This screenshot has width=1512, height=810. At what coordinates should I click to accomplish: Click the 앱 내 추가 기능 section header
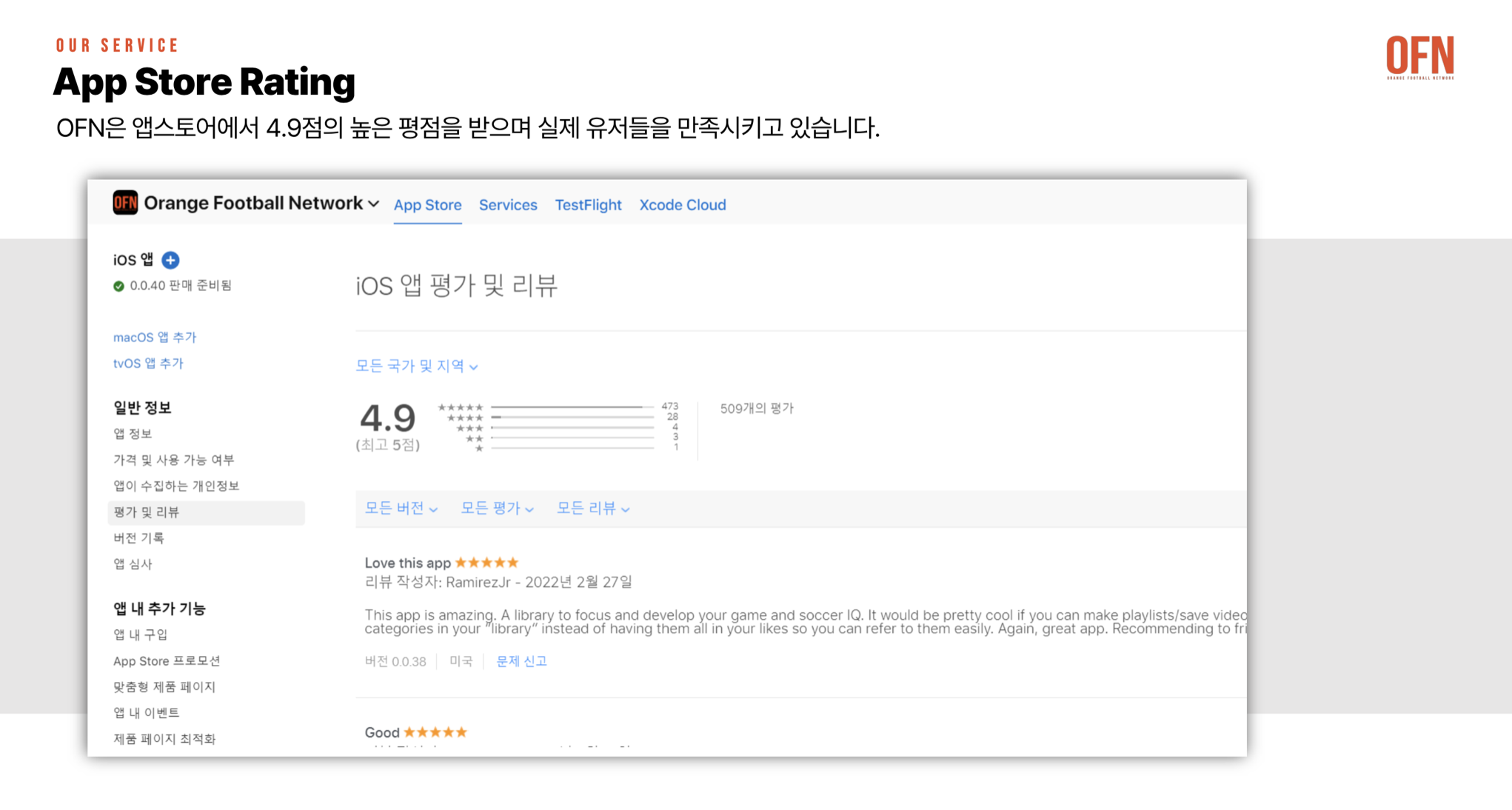click(159, 609)
